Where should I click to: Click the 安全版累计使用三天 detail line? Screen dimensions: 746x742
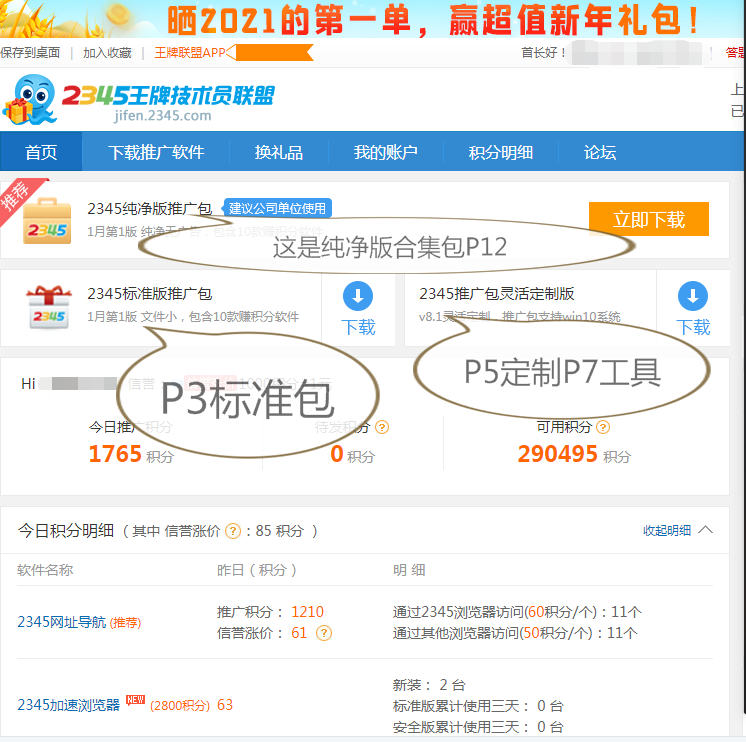pos(478,727)
